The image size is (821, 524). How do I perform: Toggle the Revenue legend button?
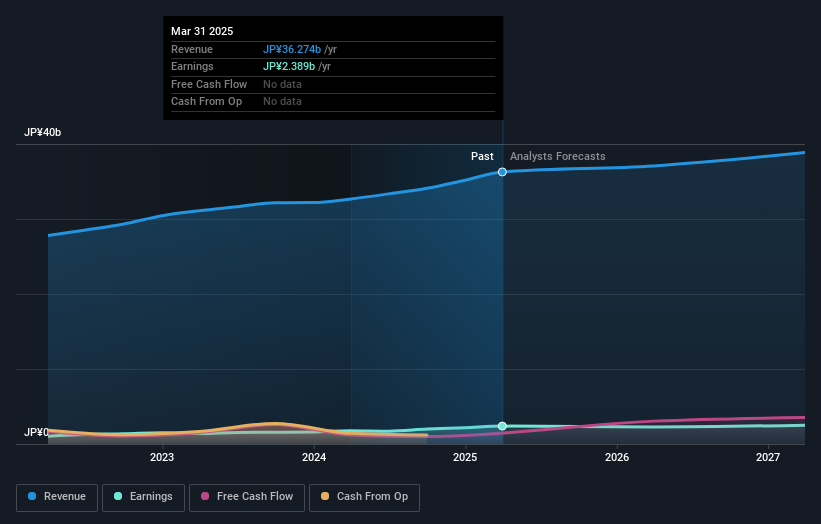(57, 497)
